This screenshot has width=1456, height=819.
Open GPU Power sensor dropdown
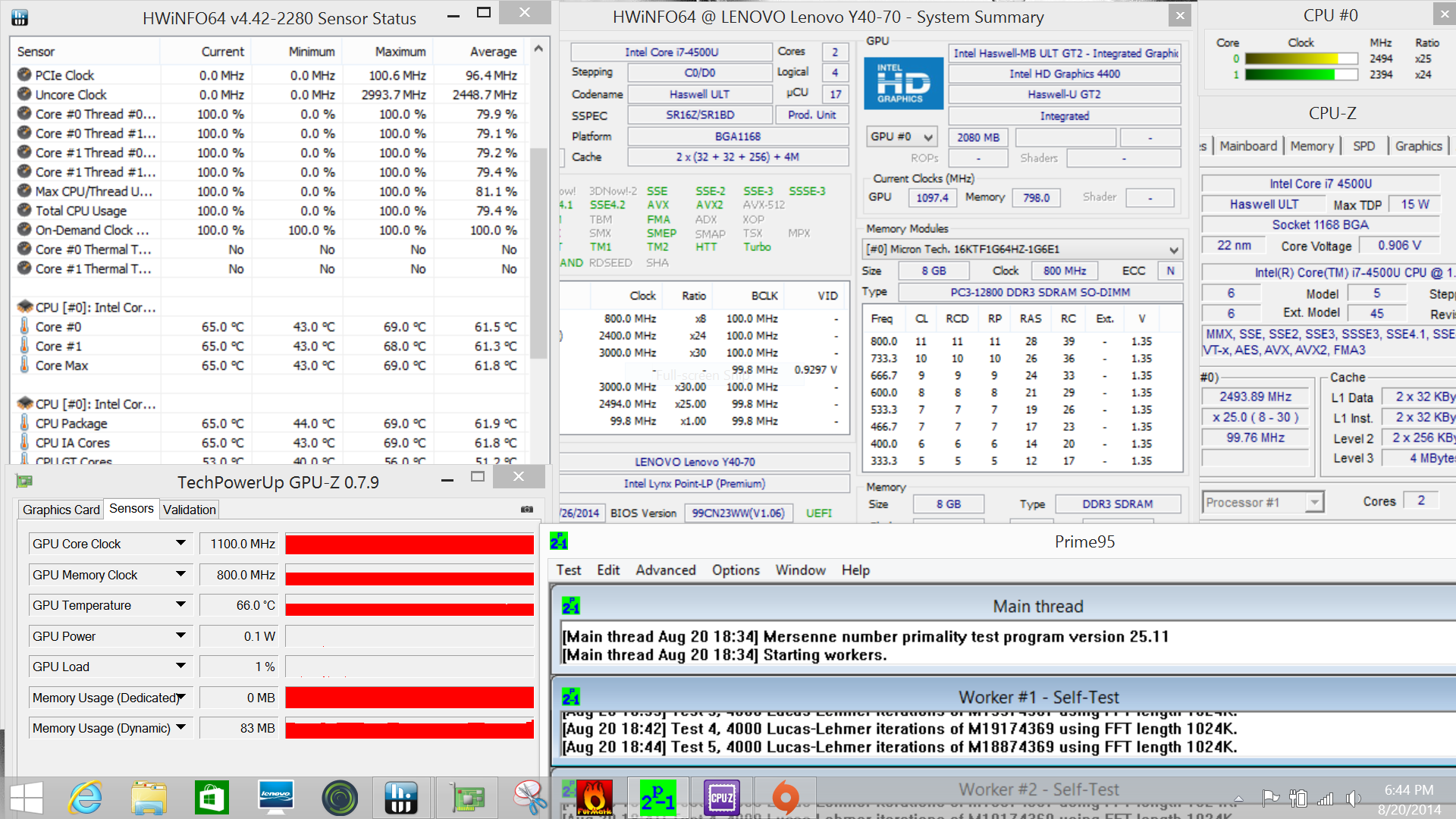pyautogui.click(x=180, y=635)
